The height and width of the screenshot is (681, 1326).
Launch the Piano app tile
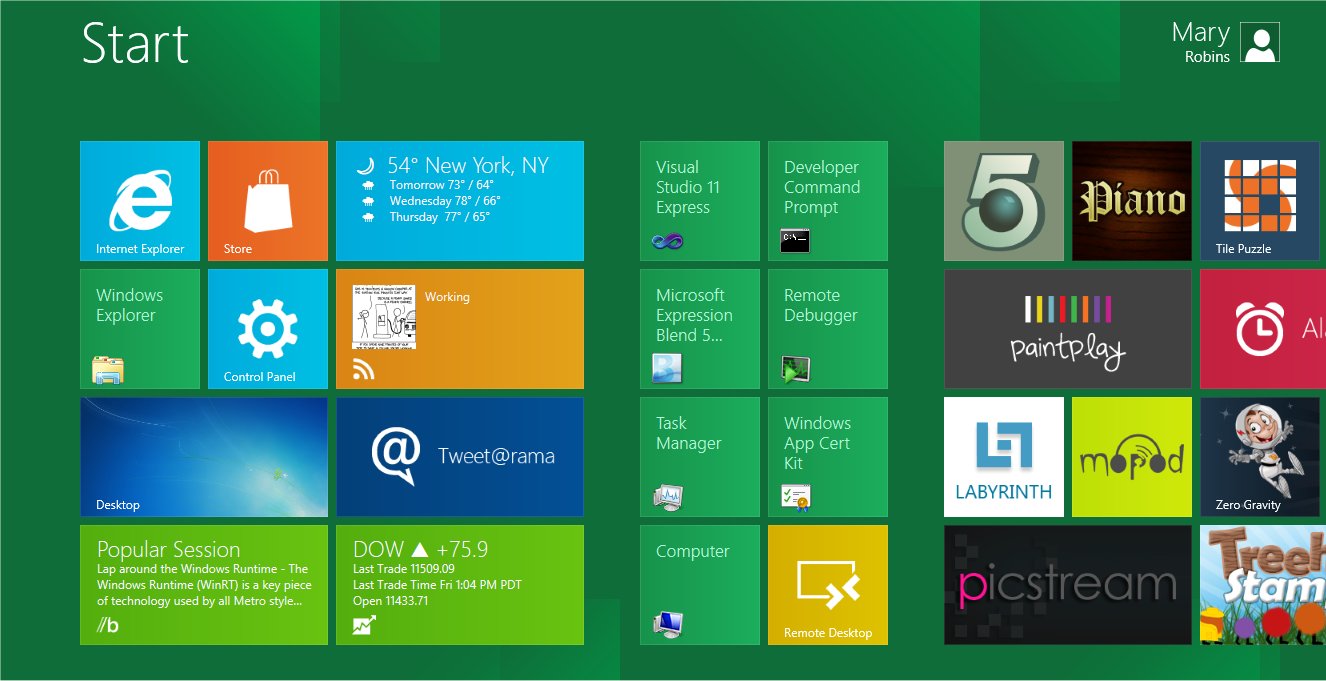tap(1132, 201)
